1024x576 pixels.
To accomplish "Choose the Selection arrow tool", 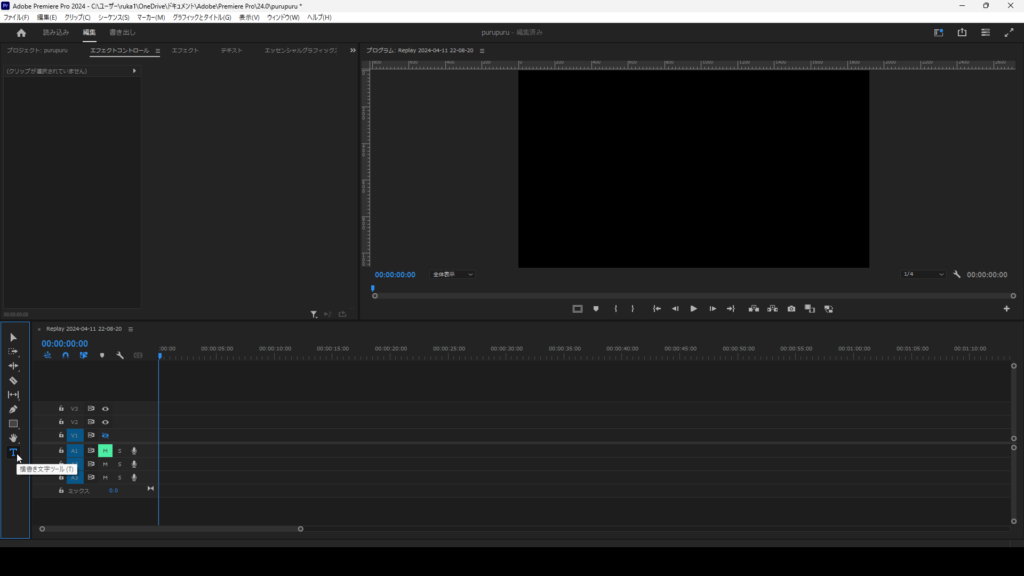I will [13, 338].
